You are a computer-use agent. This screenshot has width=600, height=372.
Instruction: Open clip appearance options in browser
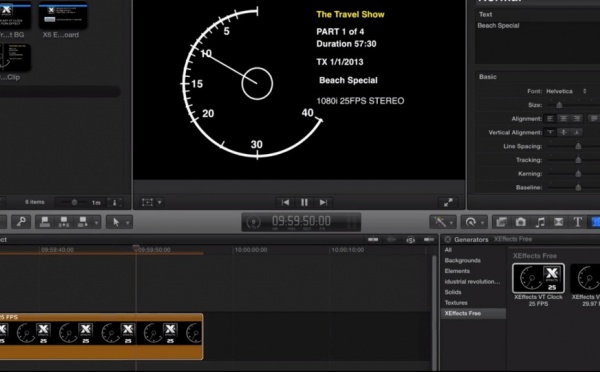[x=114, y=202]
